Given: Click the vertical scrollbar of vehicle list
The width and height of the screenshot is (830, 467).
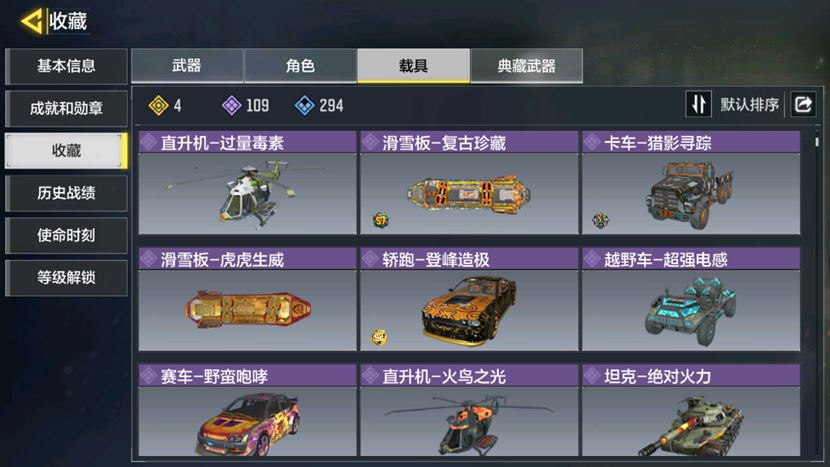Looking at the screenshot, I should (817, 141).
